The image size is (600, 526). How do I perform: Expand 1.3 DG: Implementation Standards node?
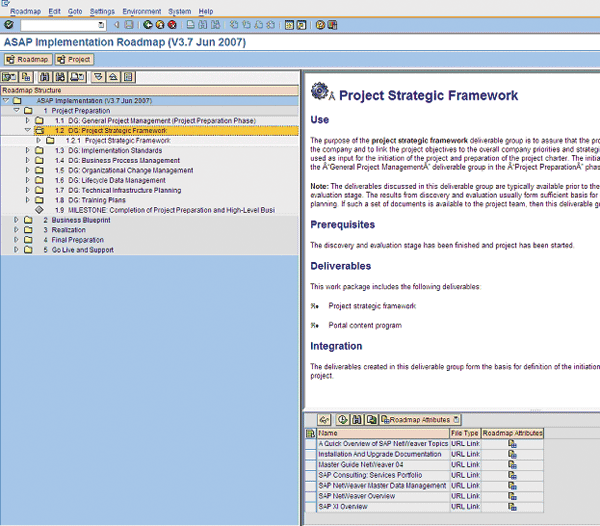[x=28, y=150]
